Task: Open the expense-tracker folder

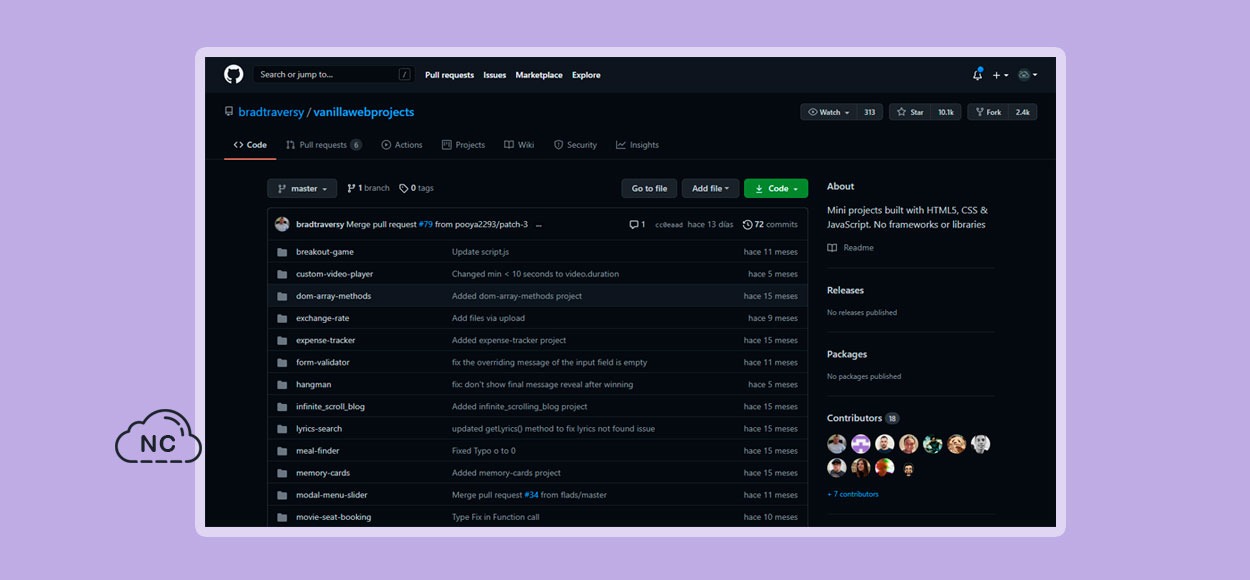Action: pyautogui.click(x=326, y=340)
